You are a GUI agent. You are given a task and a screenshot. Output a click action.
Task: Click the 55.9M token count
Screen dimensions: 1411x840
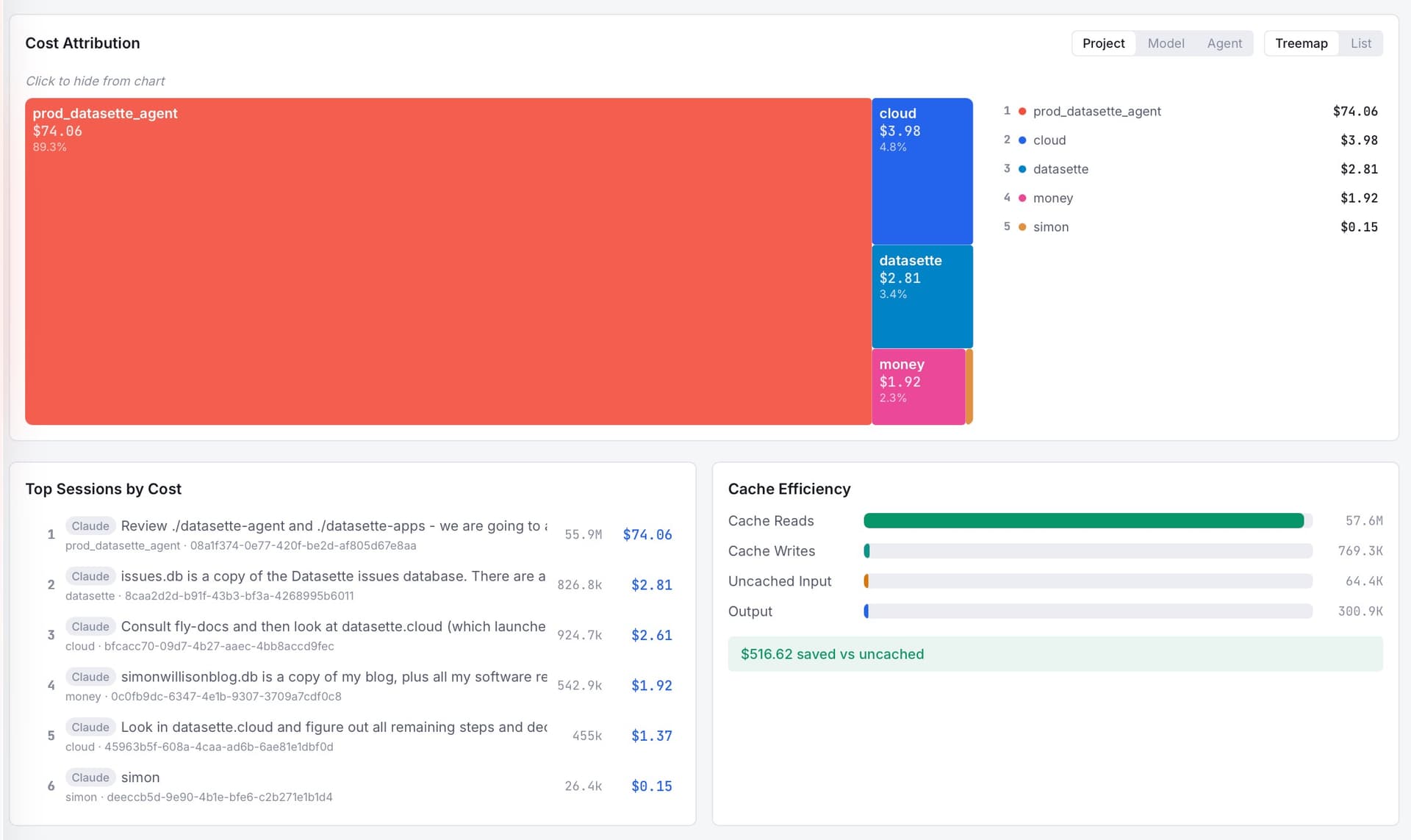point(584,534)
